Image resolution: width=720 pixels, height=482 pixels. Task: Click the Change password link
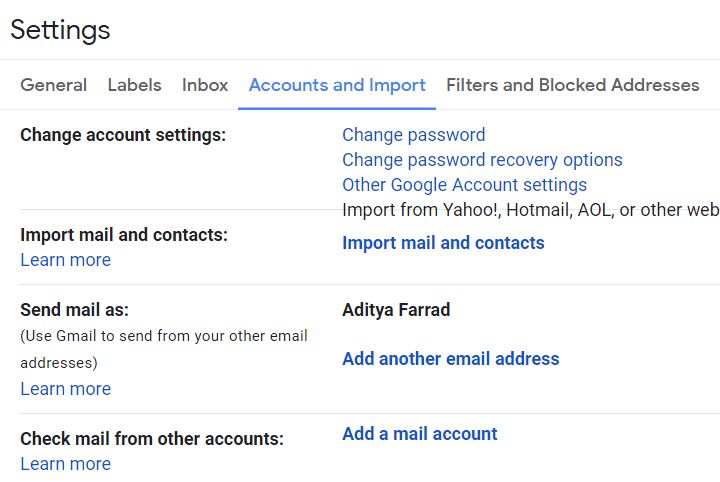pos(413,135)
